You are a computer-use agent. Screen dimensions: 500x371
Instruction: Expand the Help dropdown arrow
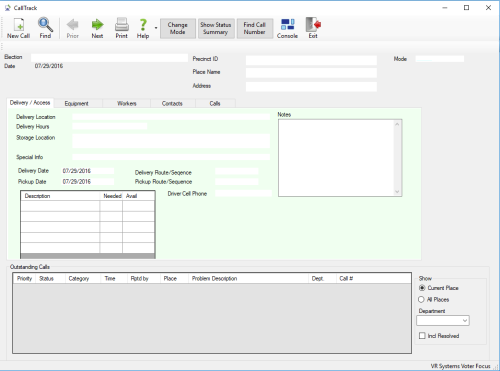point(156,28)
